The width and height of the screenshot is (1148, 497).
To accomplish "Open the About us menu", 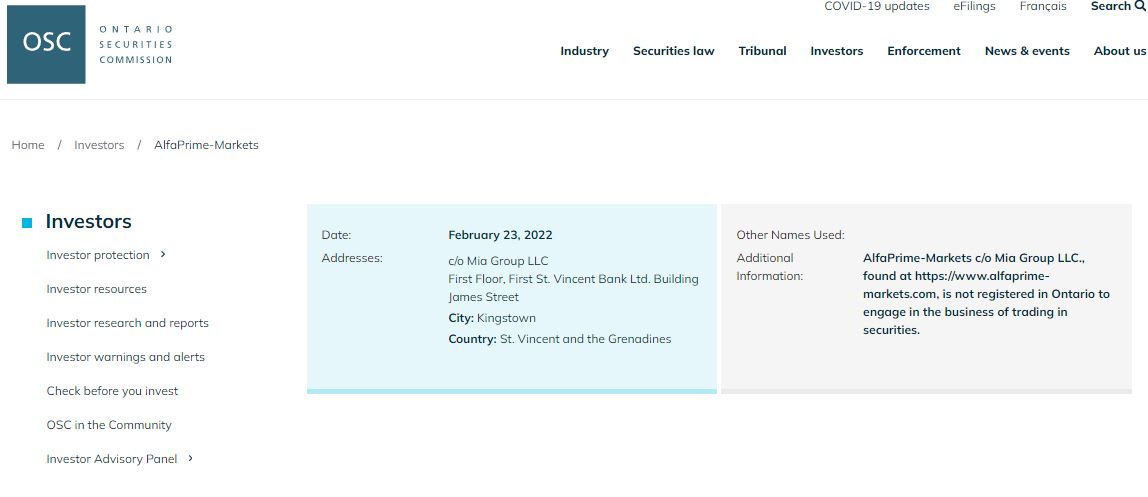I will click(1120, 51).
